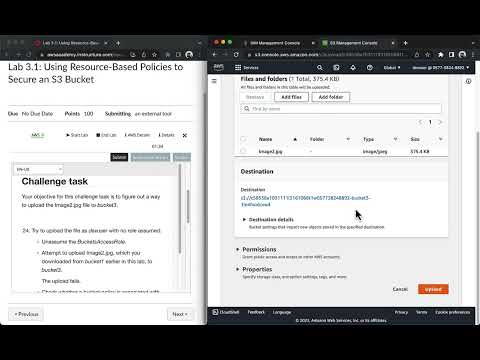Viewport: 480px width, 360px height.
Task: Click the AWS logo in the console header
Action: [219, 67]
